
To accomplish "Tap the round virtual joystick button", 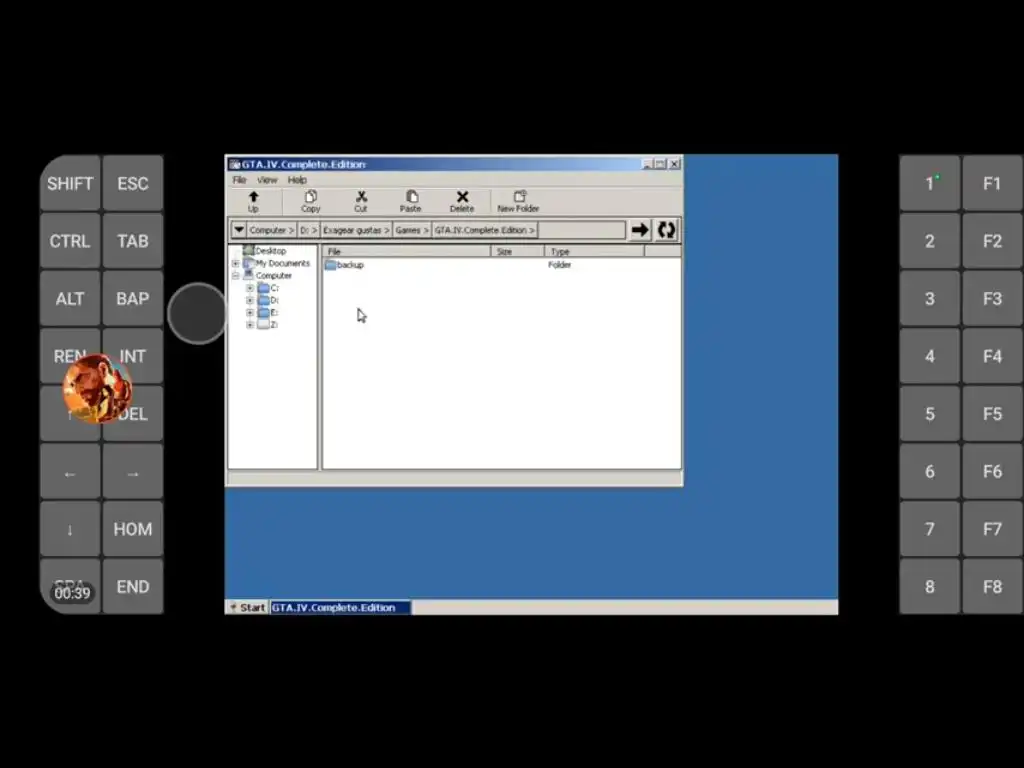I will (x=197, y=313).
